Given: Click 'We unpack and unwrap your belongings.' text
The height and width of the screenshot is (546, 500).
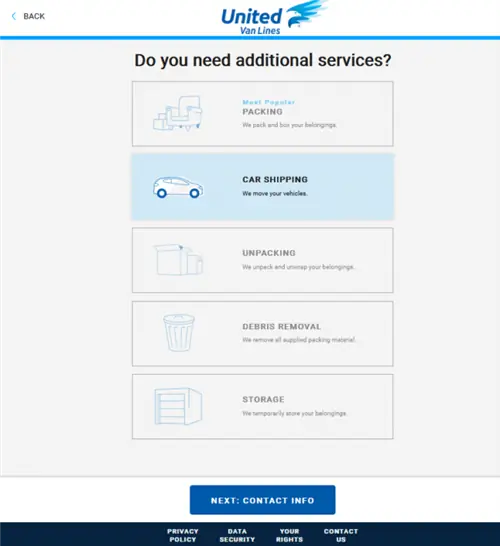Looking at the screenshot, I should pos(298,267).
